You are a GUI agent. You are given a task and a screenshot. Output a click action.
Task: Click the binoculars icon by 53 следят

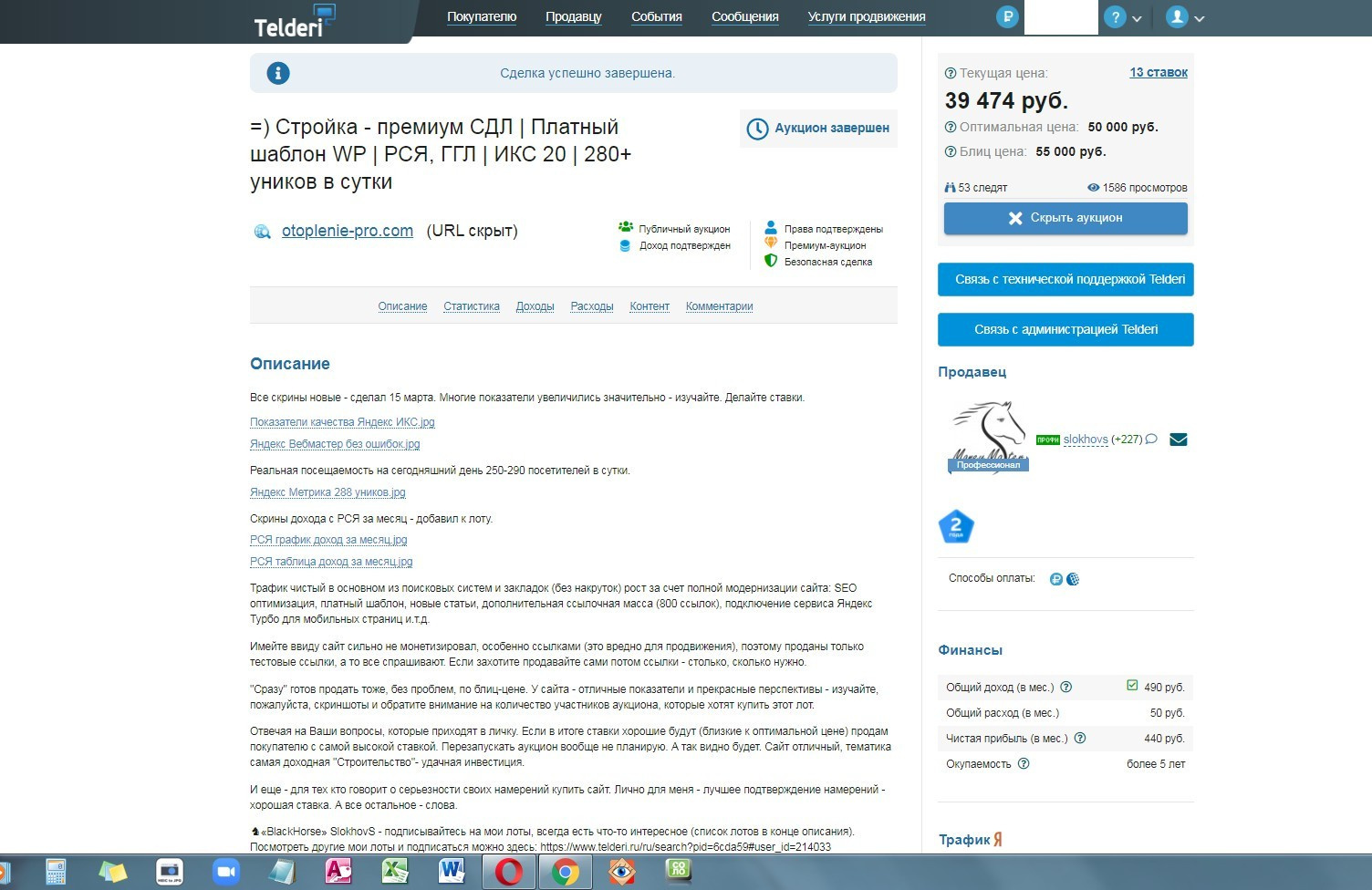click(951, 187)
